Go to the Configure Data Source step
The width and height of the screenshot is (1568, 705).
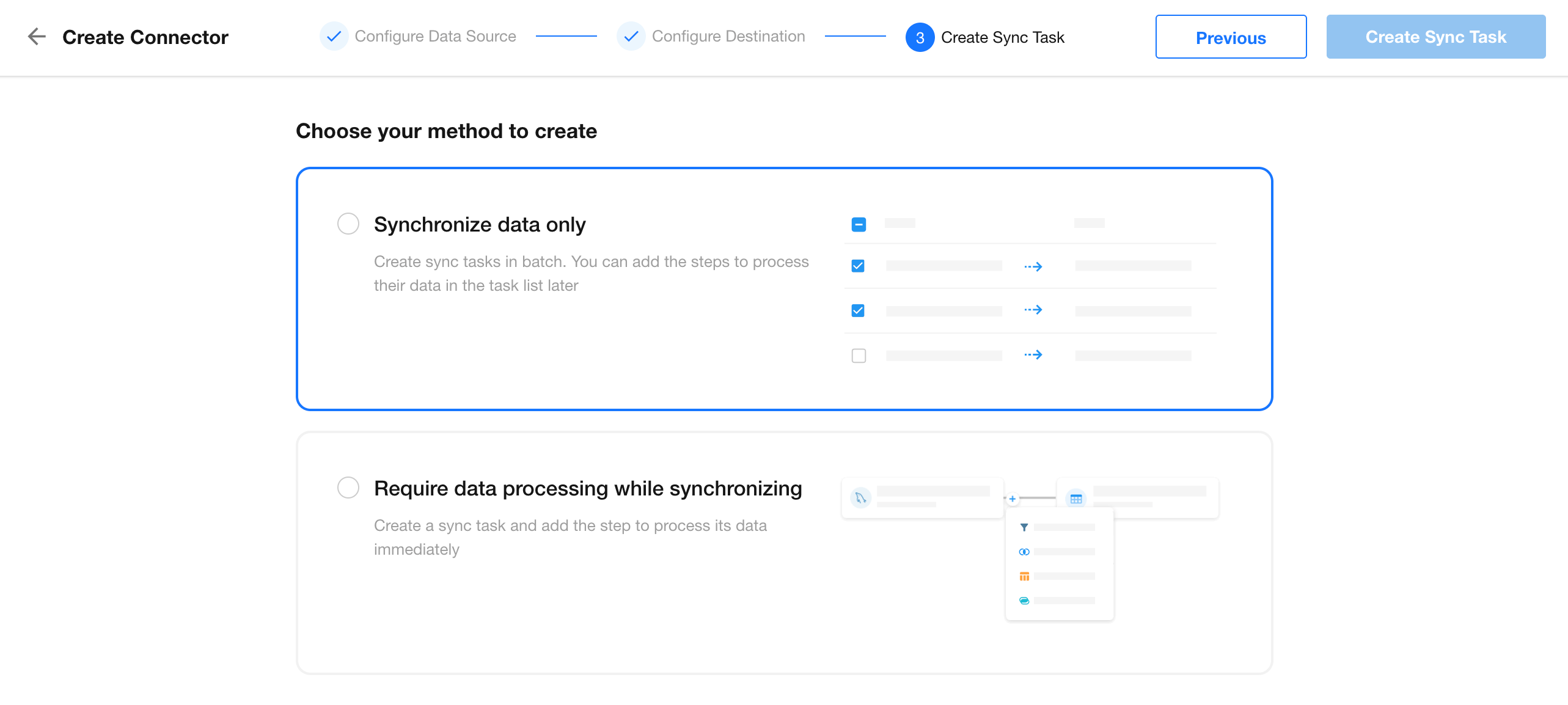pyautogui.click(x=435, y=37)
